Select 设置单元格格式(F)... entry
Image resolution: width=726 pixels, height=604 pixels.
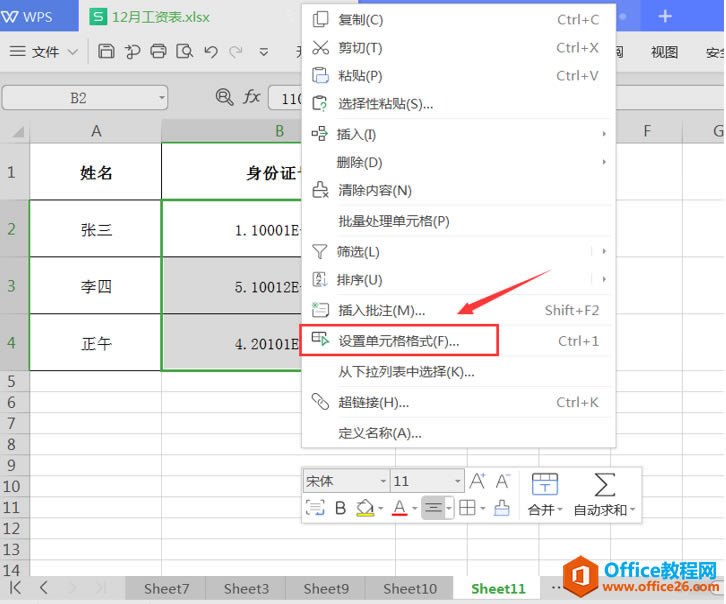(458, 341)
